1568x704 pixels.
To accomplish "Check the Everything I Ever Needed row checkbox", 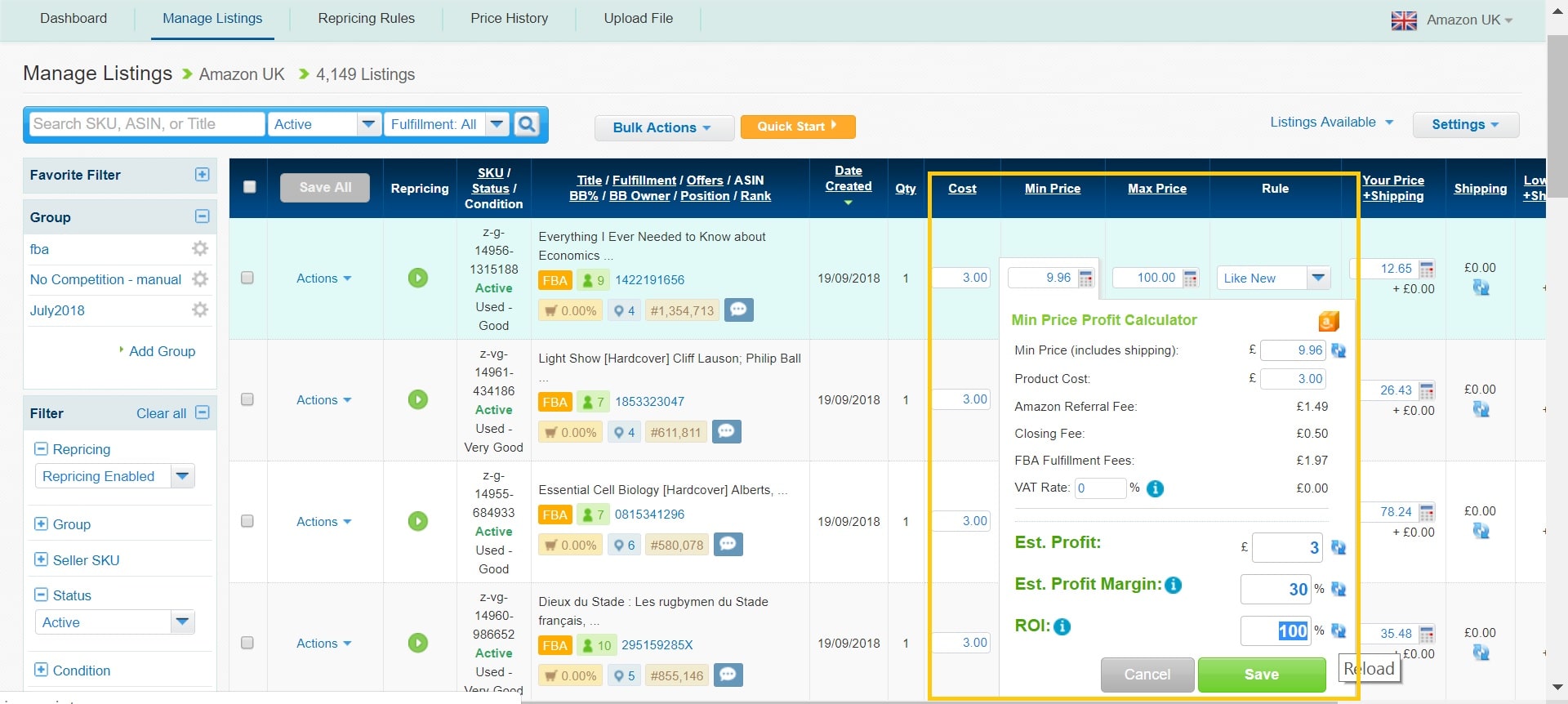I will pos(247,278).
